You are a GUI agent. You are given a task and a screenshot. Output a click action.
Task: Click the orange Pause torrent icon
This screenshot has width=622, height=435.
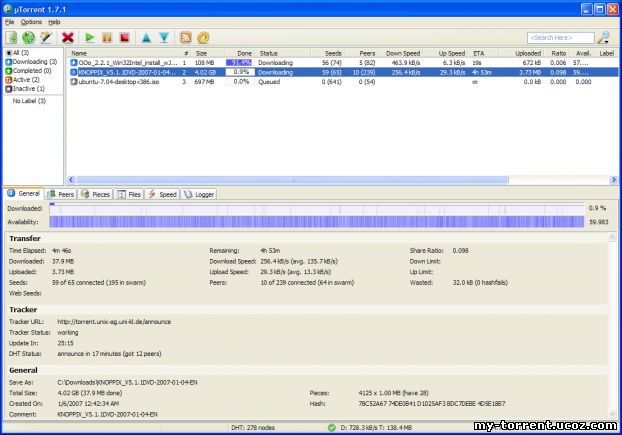(107, 38)
